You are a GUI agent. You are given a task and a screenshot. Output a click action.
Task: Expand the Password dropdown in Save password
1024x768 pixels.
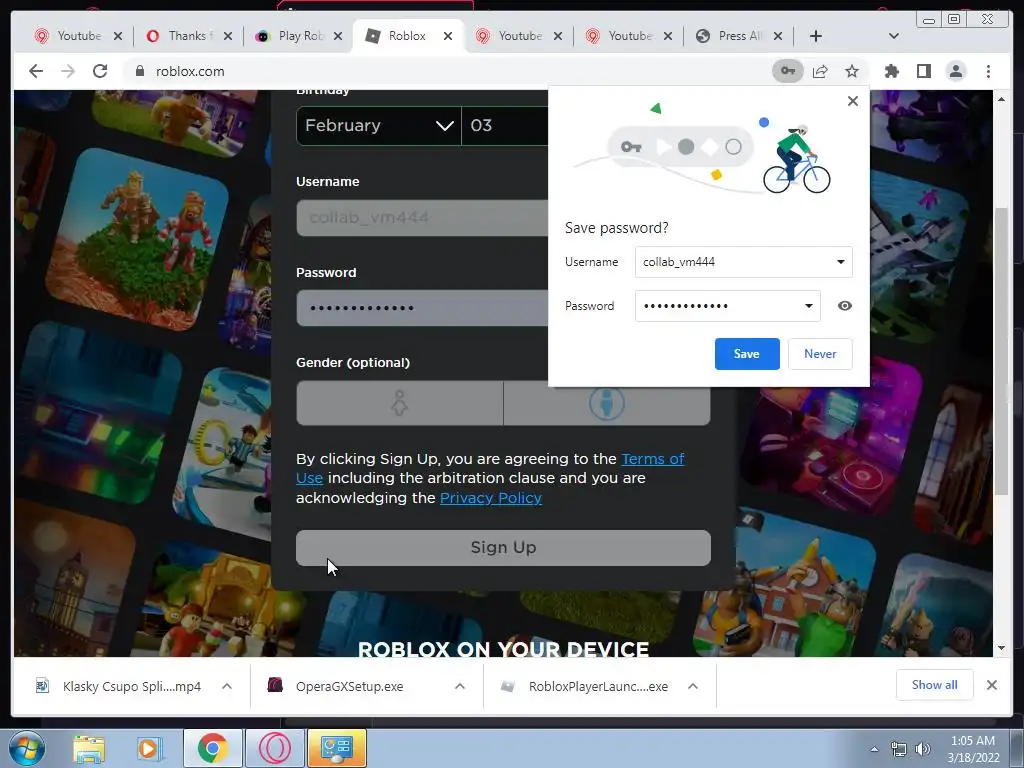point(808,306)
